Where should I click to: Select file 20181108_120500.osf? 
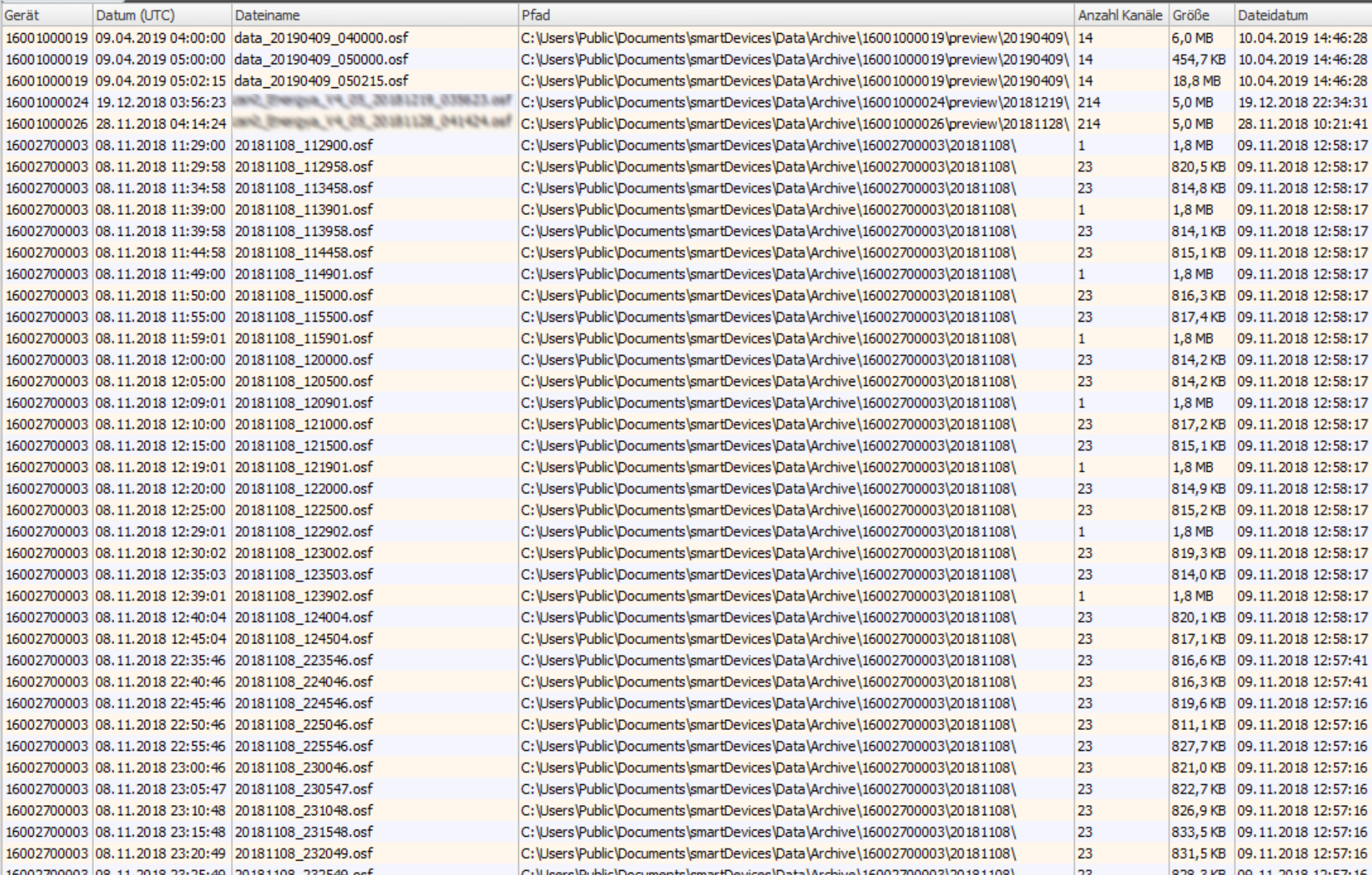304,381
